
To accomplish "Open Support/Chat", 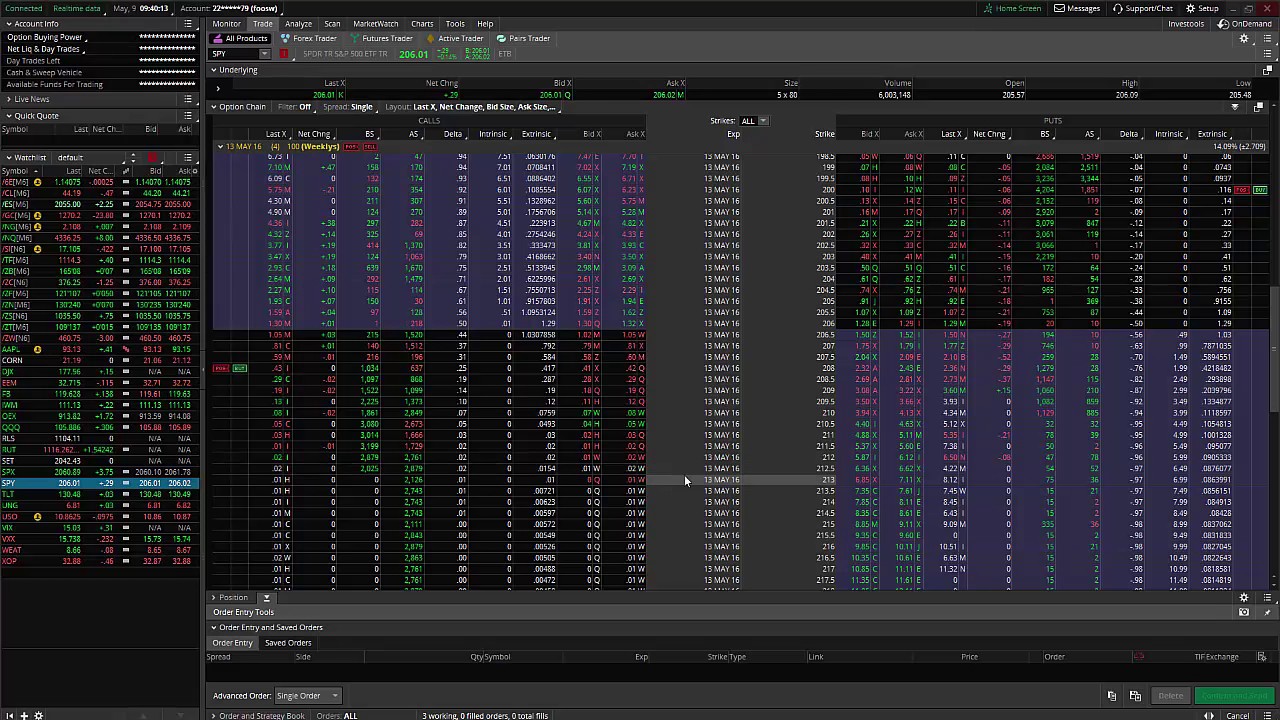I will (x=1143, y=8).
